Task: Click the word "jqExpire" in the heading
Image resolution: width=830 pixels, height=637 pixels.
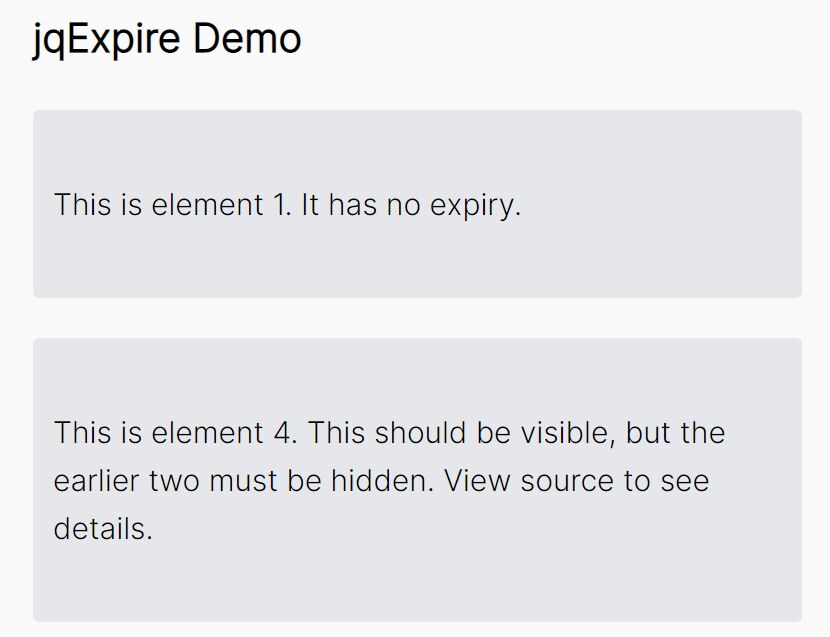Action: tap(106, 40)
